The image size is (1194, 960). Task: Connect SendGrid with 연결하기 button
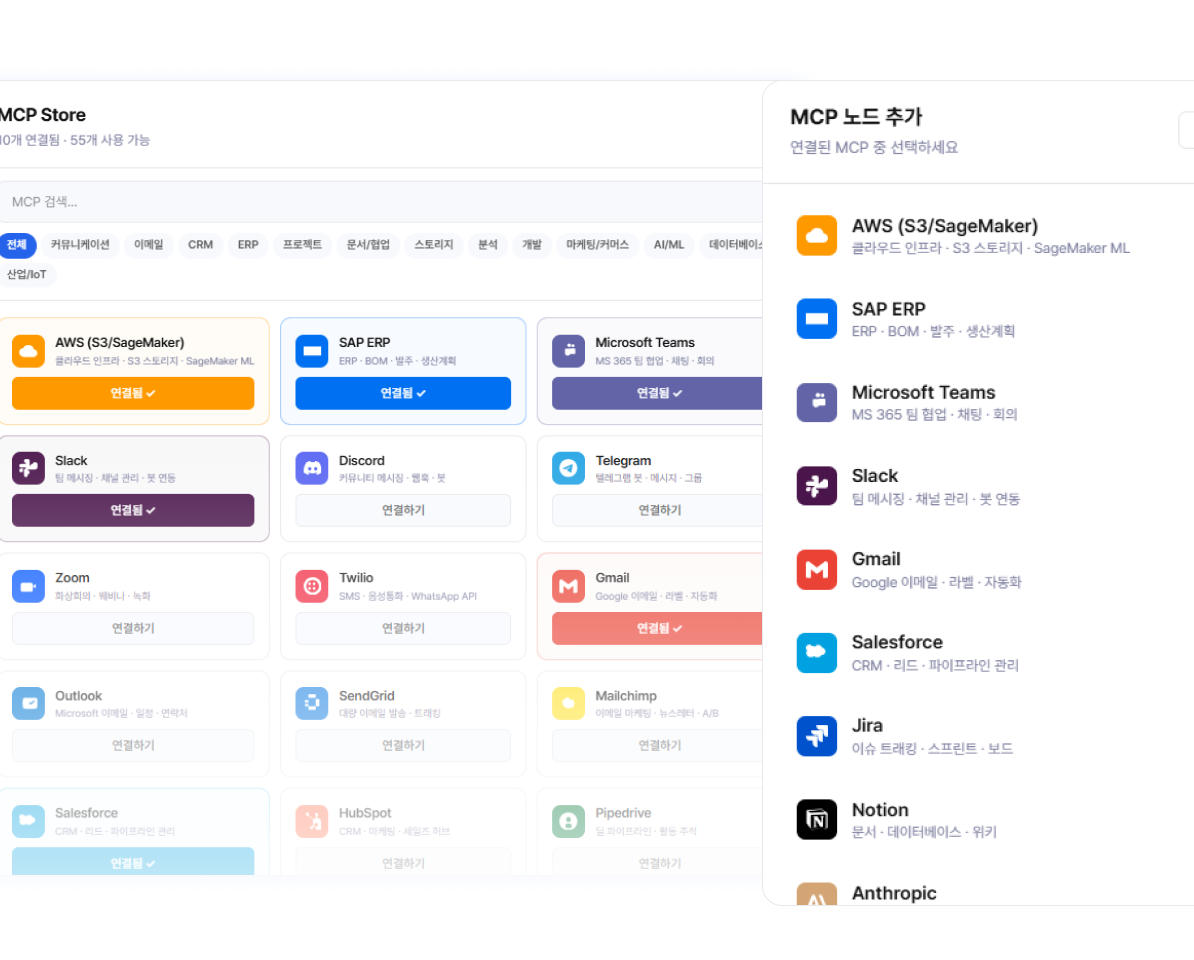coord(403,745)
